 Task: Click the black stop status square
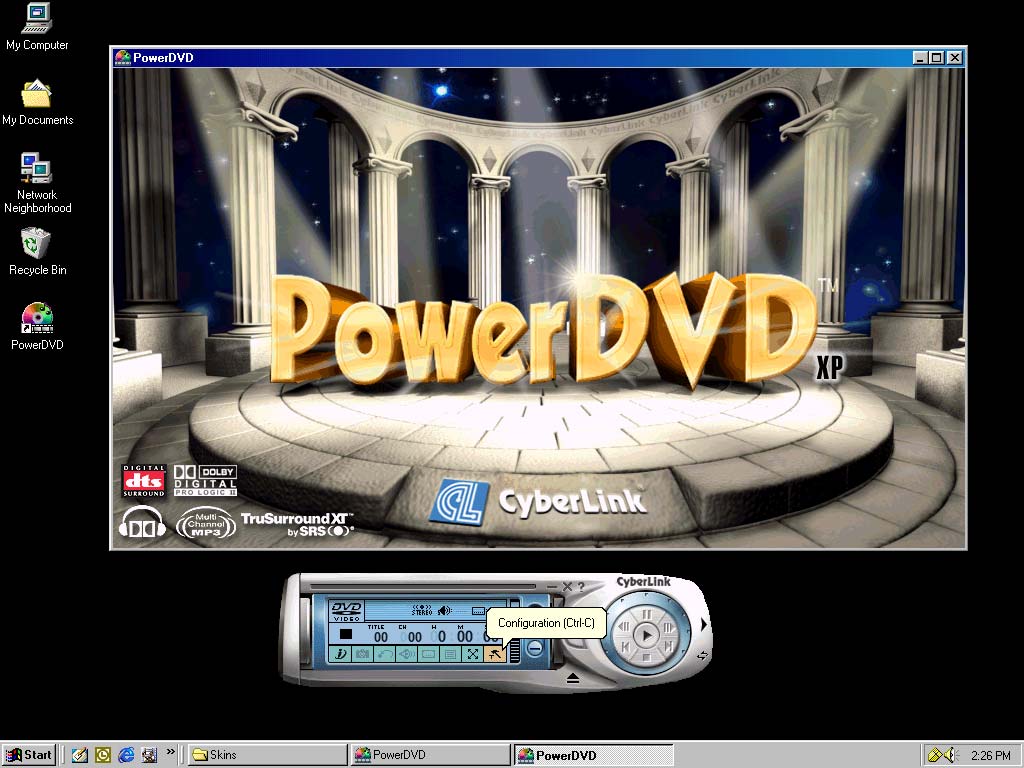(x=346, y=634)
